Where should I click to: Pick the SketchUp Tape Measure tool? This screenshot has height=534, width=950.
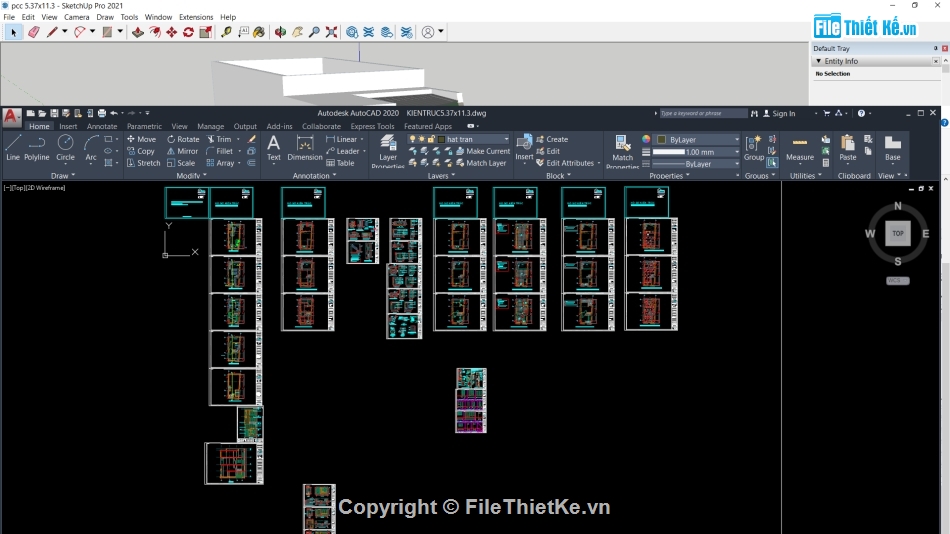pyautogui.click(x=226, y=32)
